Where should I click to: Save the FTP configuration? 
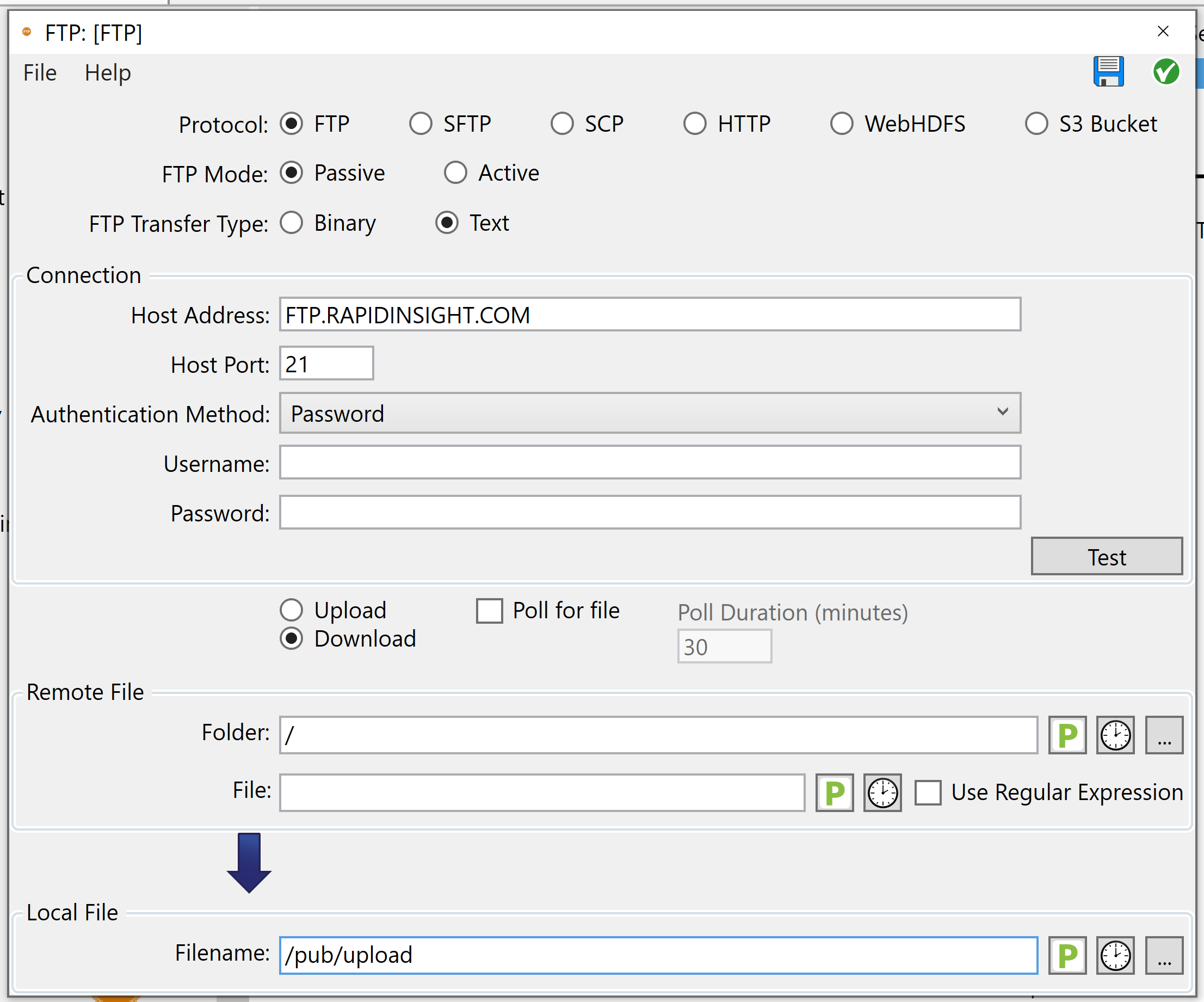(x=1108, y=72)
